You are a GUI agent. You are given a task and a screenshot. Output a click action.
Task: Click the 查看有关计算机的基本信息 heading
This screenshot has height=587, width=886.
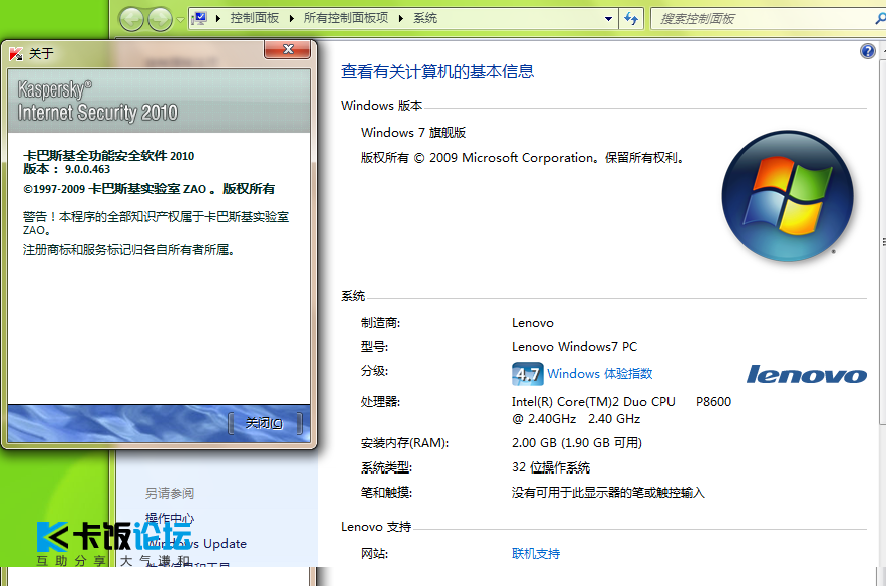437,71
